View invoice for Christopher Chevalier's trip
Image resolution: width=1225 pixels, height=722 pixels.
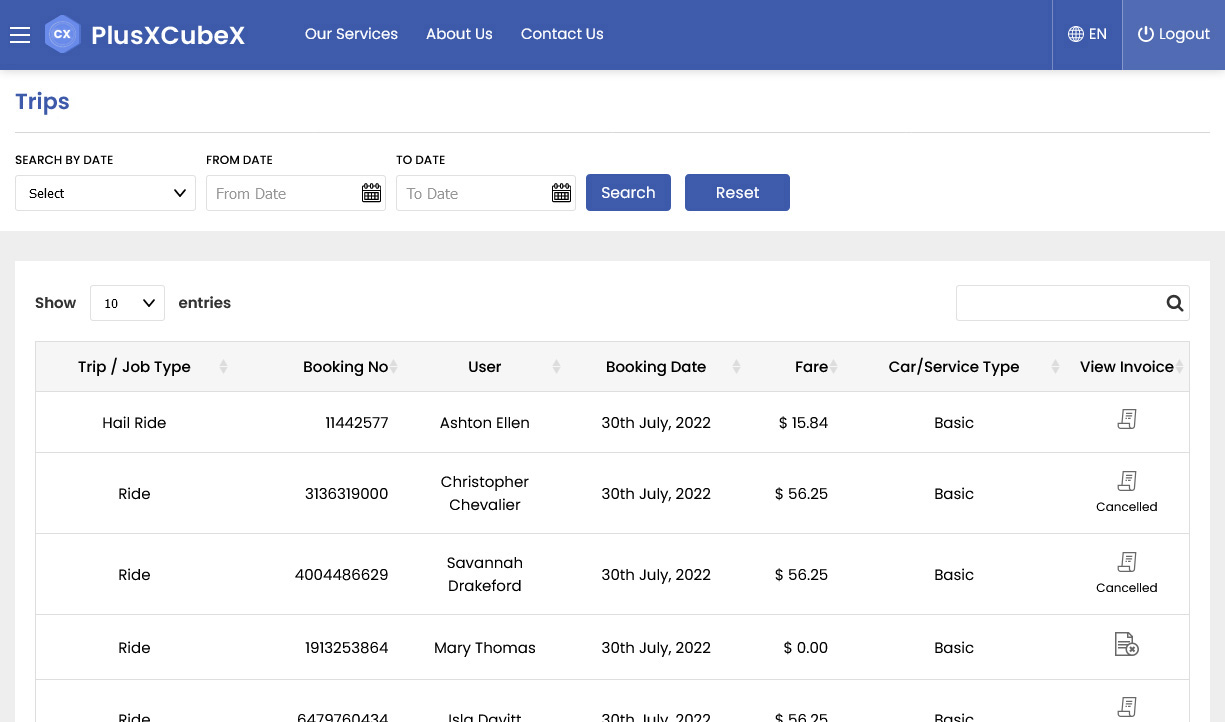tap(1127, 481)
